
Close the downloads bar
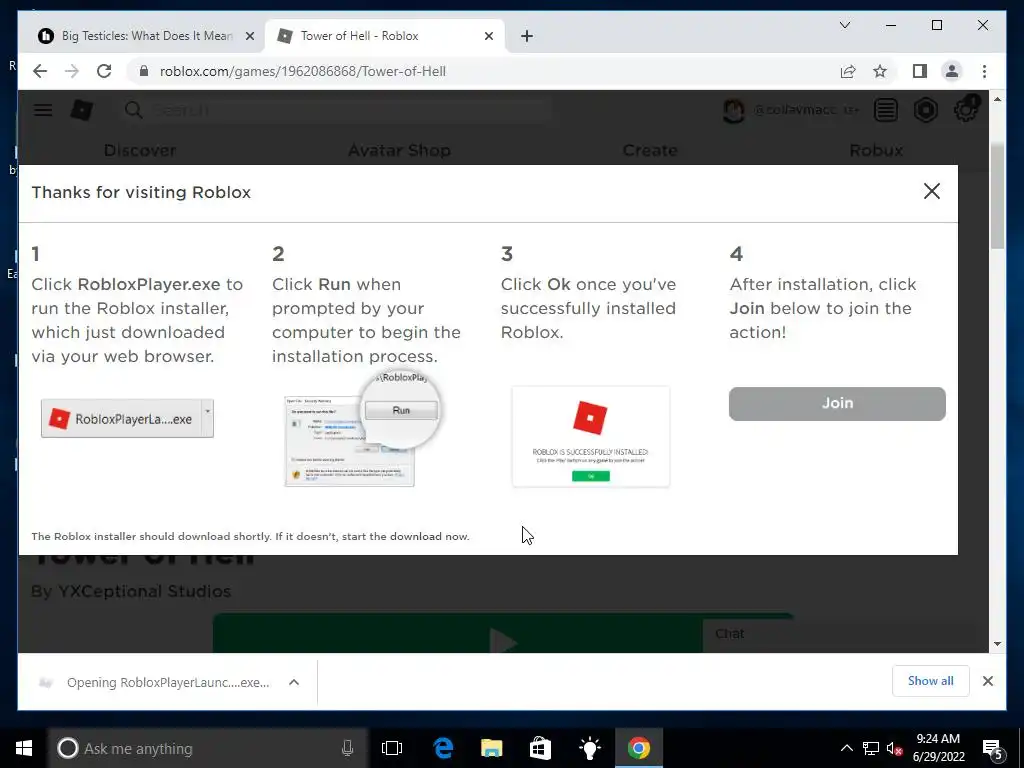987,681
